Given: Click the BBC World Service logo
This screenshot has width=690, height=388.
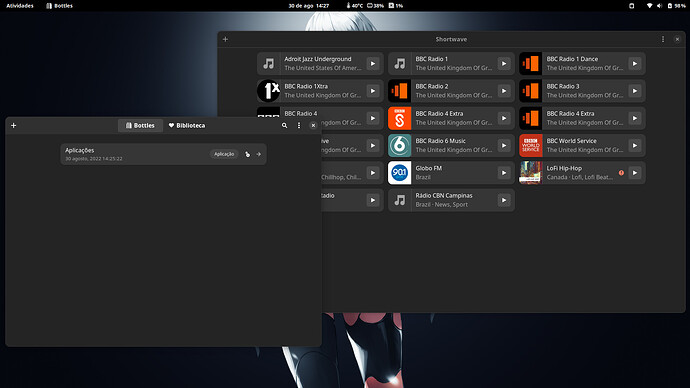Looking at the screenshot, I should pos(531,146).
